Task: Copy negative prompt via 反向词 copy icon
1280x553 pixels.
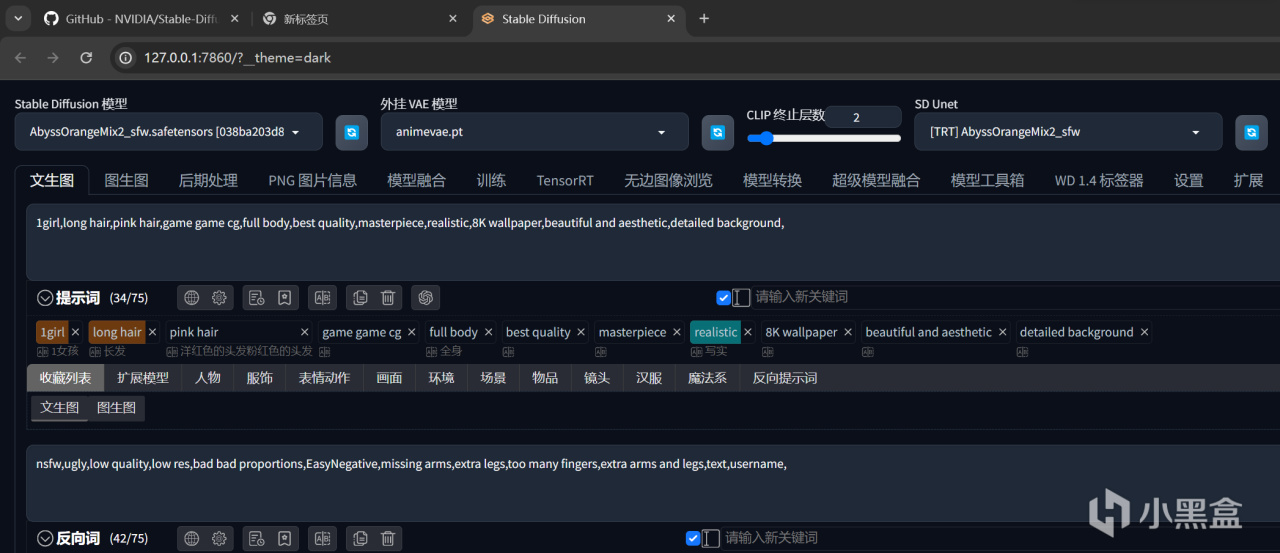Action: 360,538
